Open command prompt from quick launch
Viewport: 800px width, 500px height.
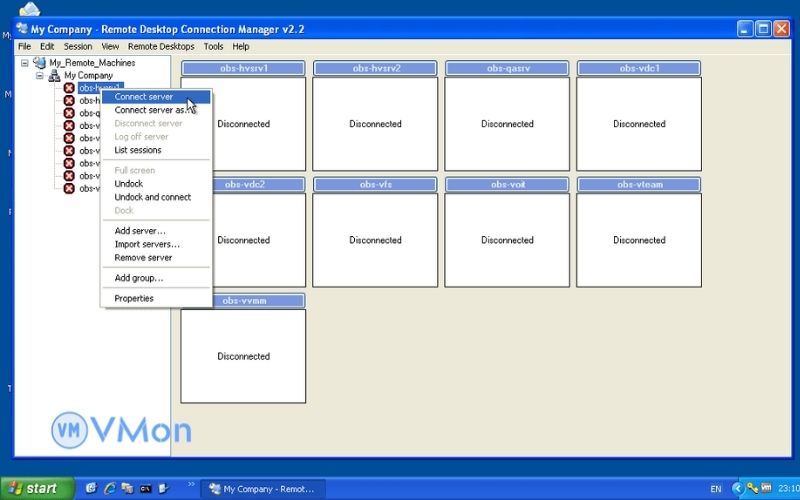(x=145, y=488)
